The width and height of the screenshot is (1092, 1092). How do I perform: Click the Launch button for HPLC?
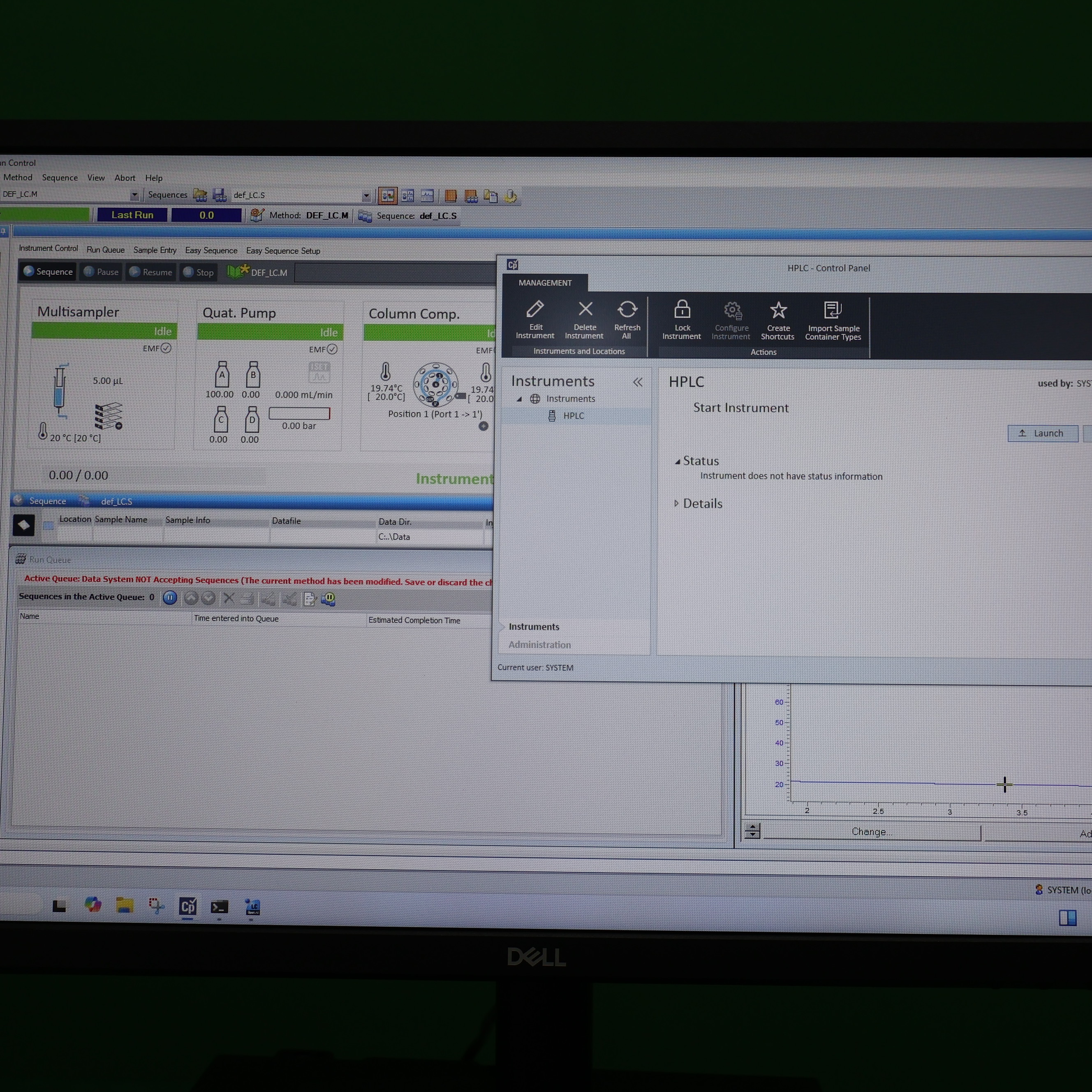coord(1042,433)
